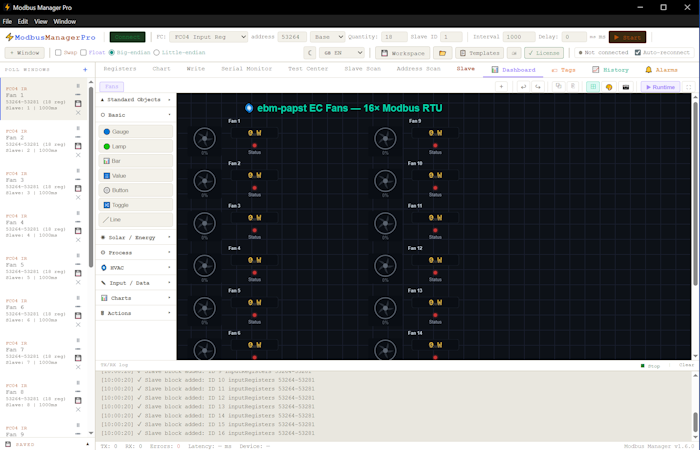Close the Fan 1 poll window
Screen dimensions: 700x450
point(78,112)
